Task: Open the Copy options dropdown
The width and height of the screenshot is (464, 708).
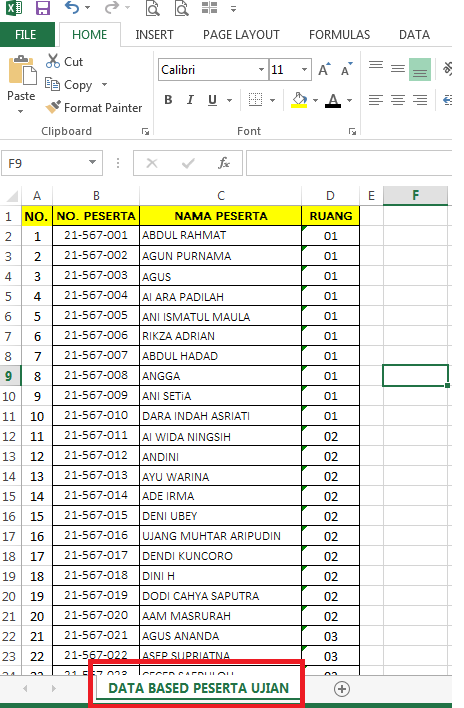Action: click(x=105, y=84)
